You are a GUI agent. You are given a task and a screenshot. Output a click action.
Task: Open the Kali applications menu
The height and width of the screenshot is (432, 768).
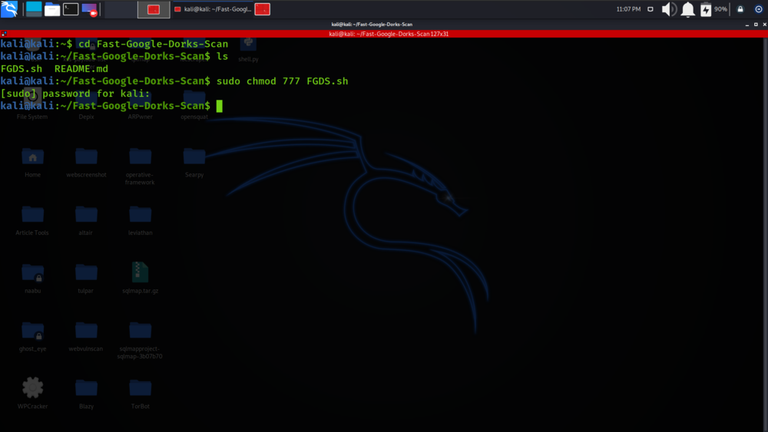(9, 9)
